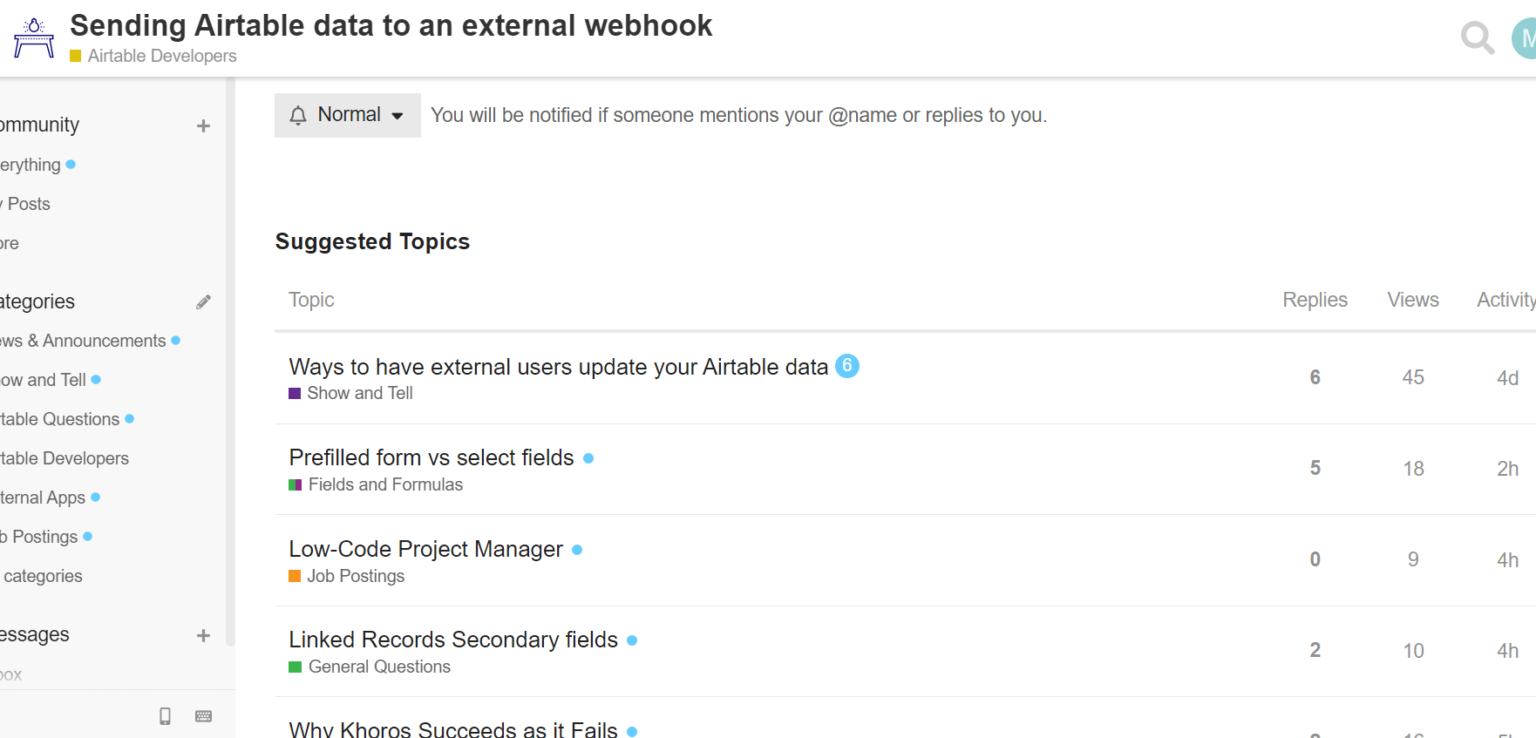Toggle mobile view with phone icon
Image resolution: width=1536 pixels, height=738 pixels.
(166, 716)
